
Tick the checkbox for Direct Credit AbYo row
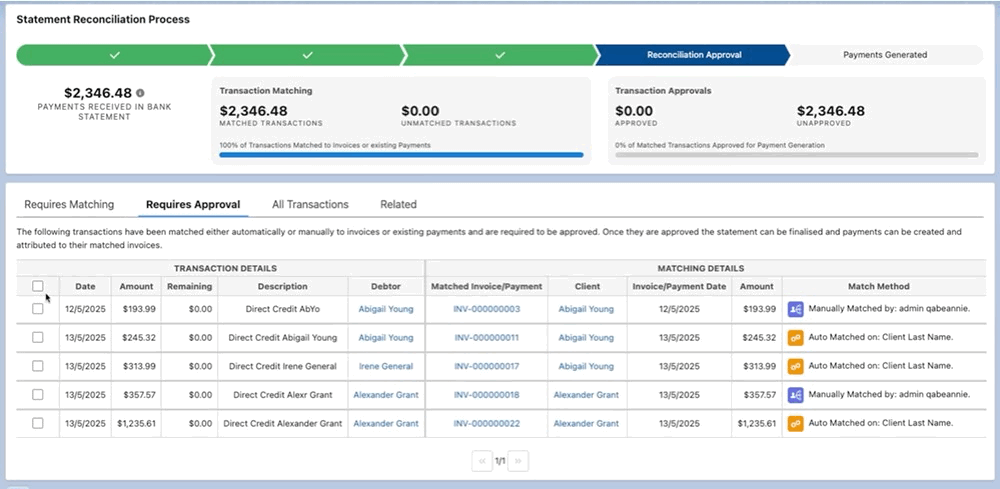[38, 309]
